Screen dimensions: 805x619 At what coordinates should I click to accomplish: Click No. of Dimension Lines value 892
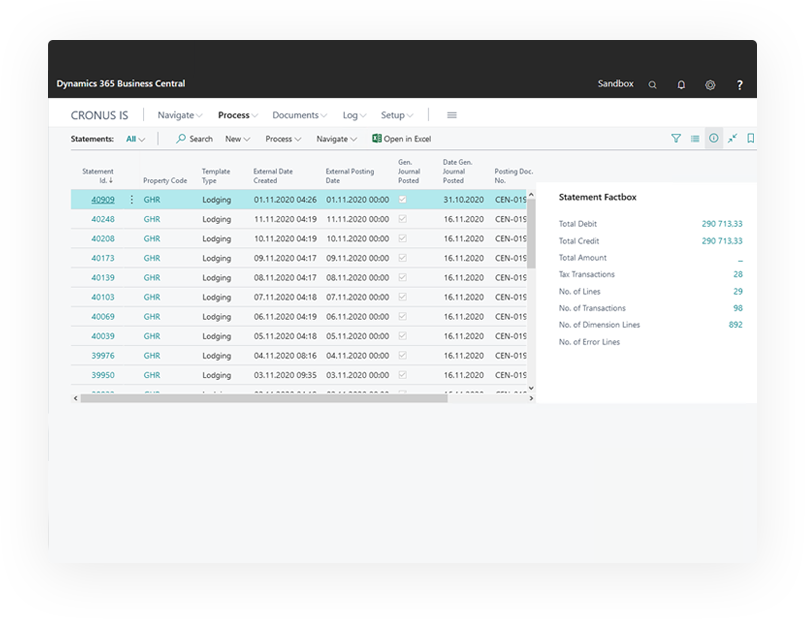point(735,324)
